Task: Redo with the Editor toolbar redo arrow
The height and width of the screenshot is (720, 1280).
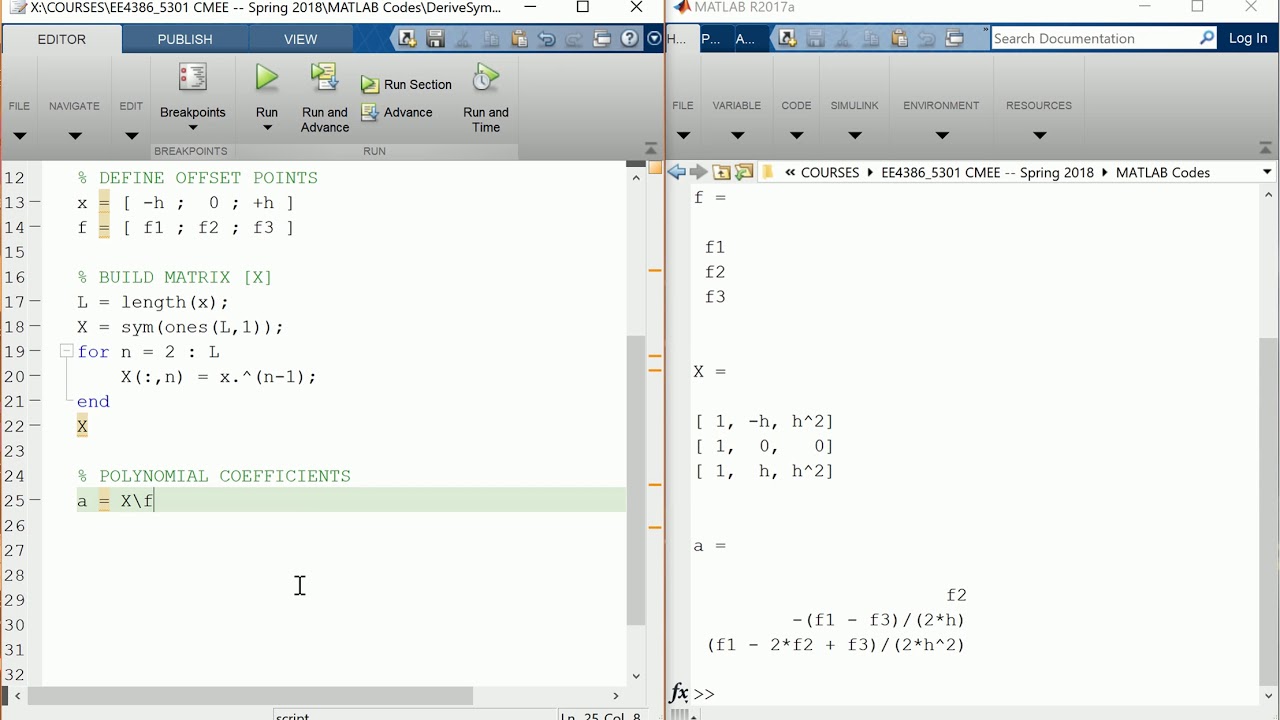Action: click(574, 39)
